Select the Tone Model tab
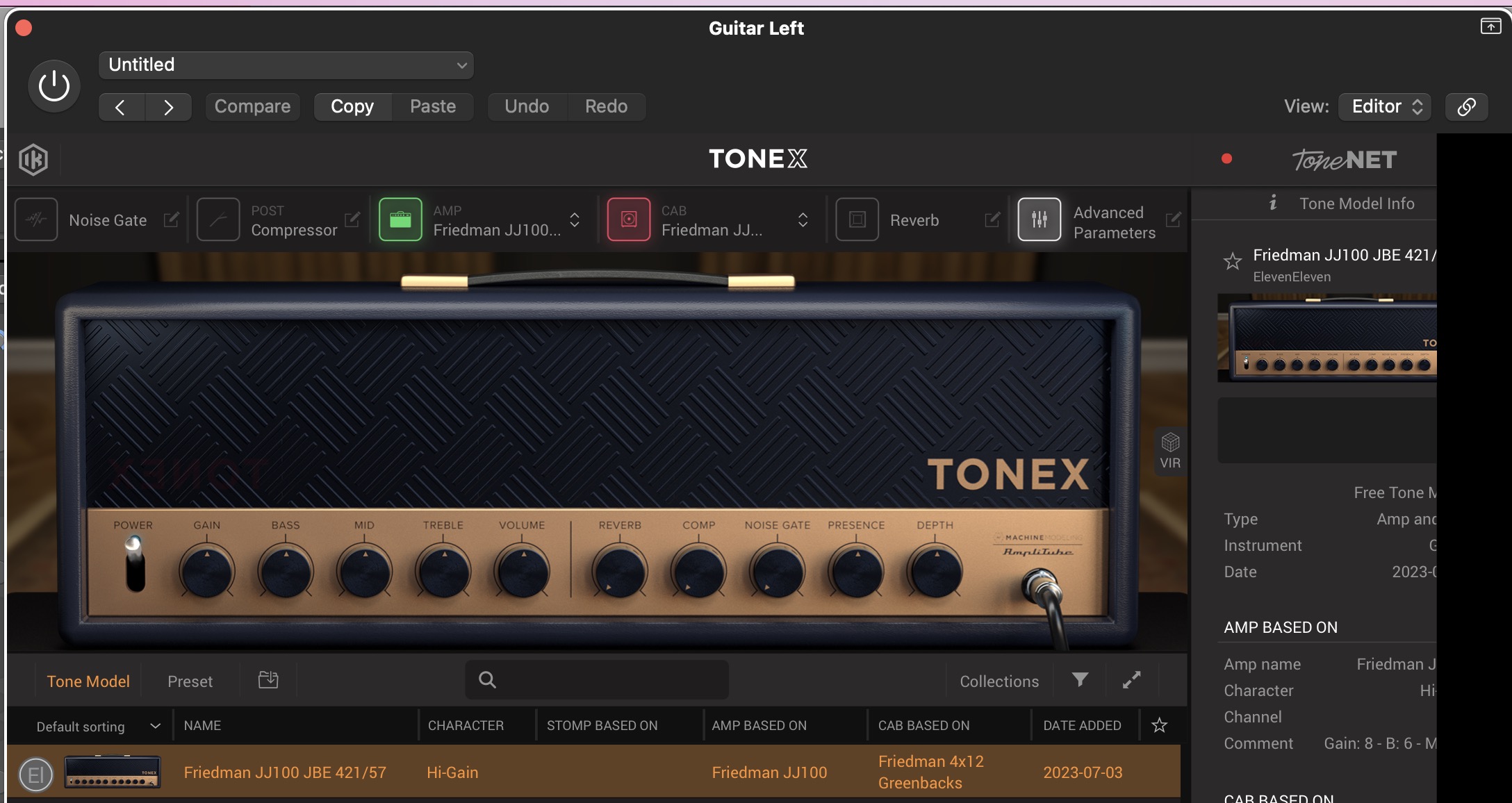The width and height of the screenshot is (1512, 803). click(88, 681)
